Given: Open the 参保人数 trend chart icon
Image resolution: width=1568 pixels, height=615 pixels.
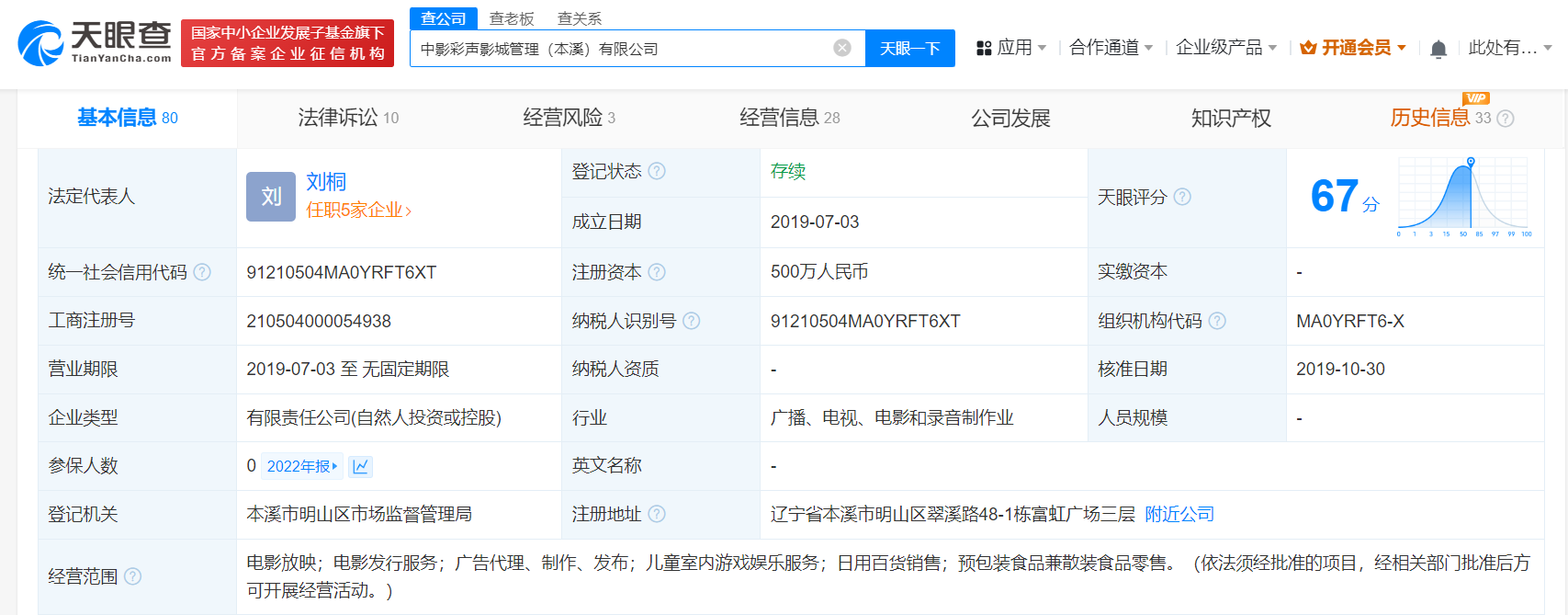Looking at the screenshot, I should 361,466.
